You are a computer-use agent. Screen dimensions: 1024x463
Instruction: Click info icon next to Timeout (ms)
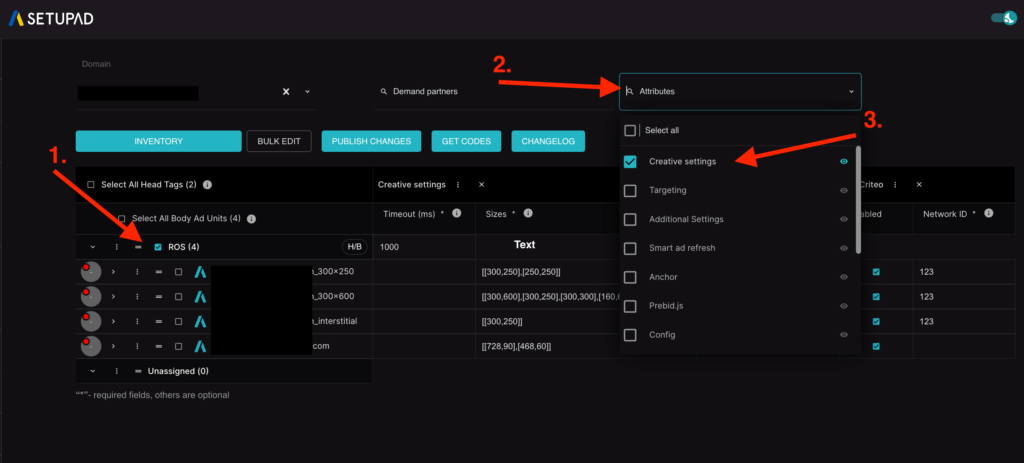click(456, 213)
